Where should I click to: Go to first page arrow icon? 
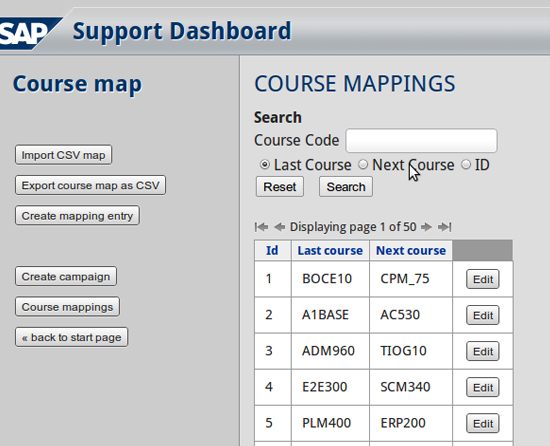(x=261, y=227)
